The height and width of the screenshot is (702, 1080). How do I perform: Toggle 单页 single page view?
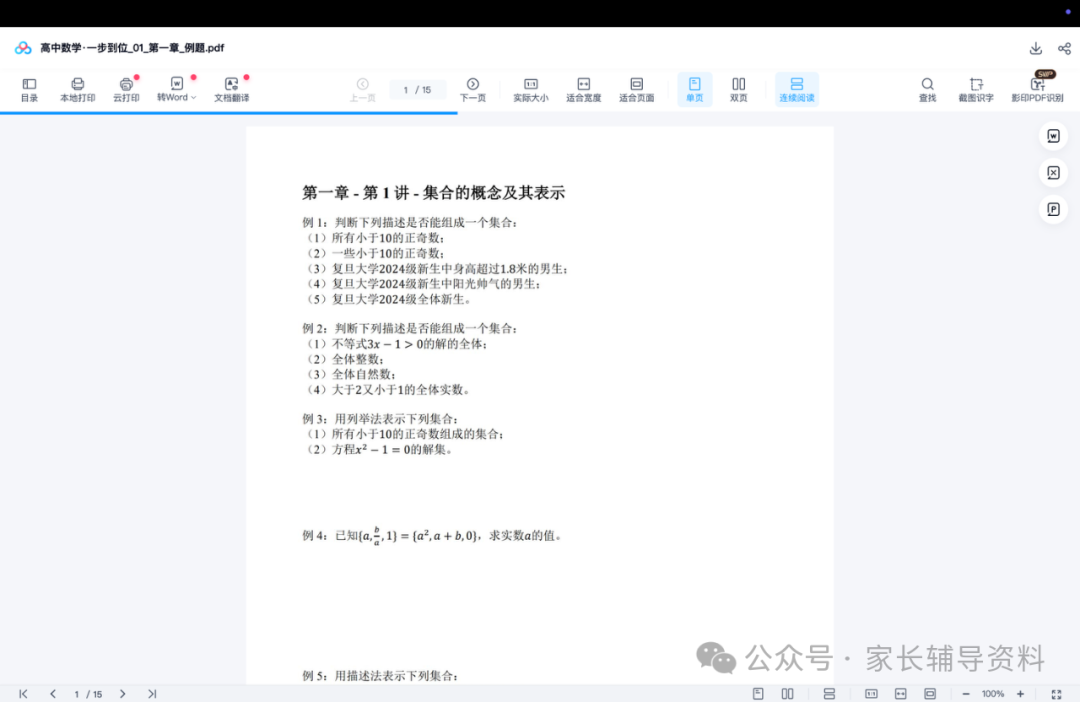click(694, 90)
